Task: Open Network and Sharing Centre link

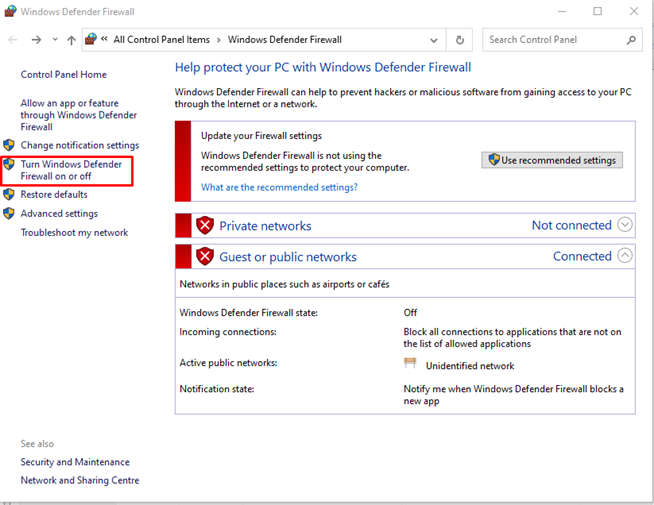Action: tap(80, 480)
